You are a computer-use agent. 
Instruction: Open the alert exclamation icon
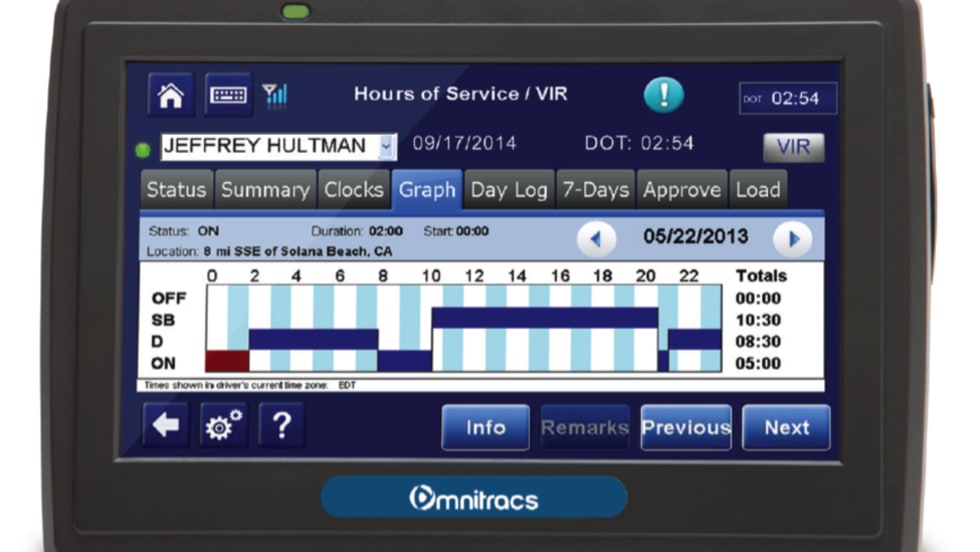point(663,96)
